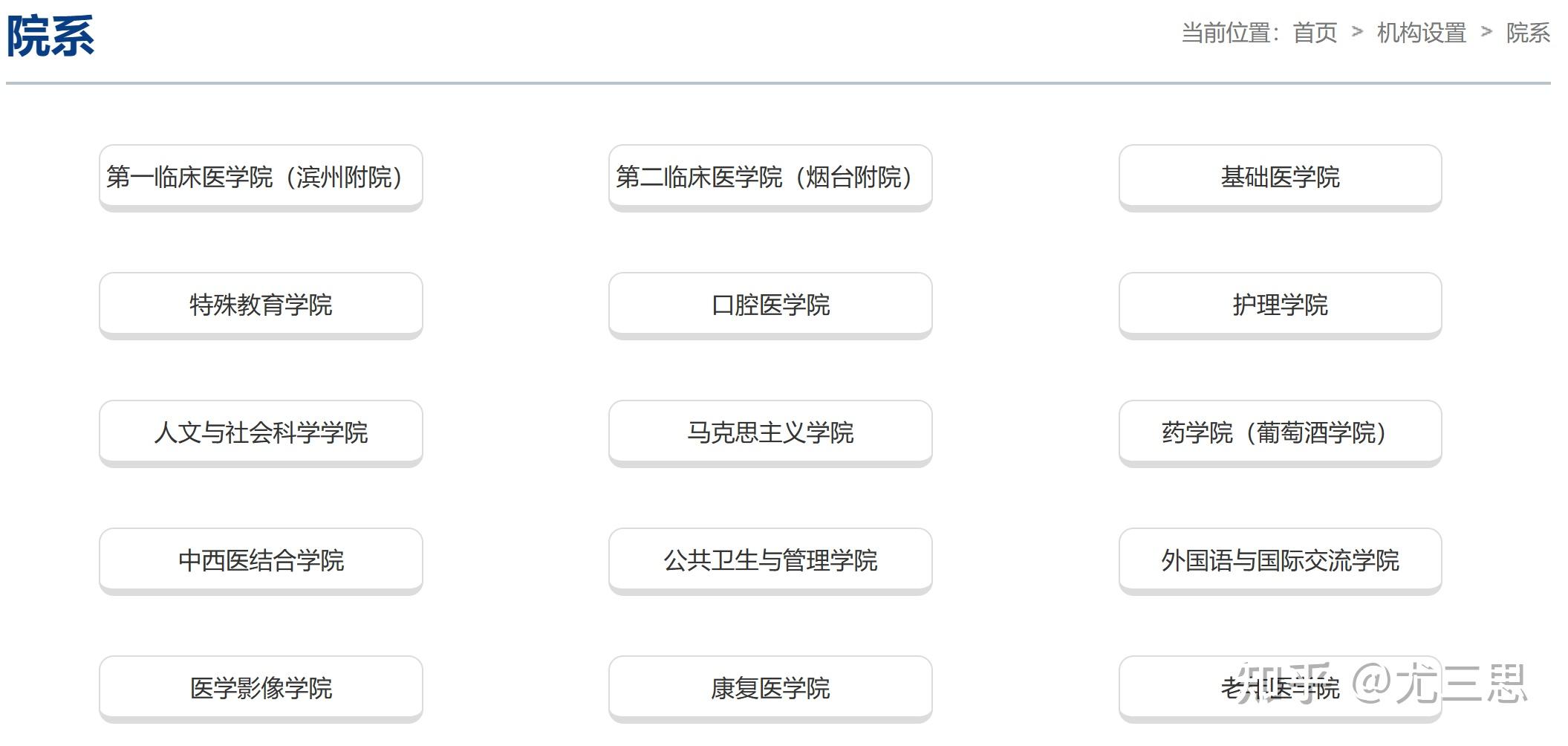
Task: Open 第一临床医学院（滨州附院）
Action: [261, 177]
